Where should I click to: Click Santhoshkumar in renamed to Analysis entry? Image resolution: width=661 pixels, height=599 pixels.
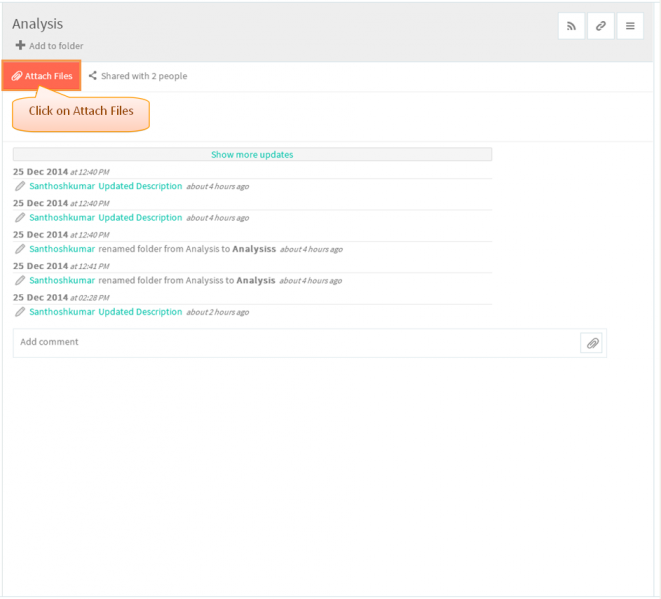pyautogui.click(x=62, y=280)
